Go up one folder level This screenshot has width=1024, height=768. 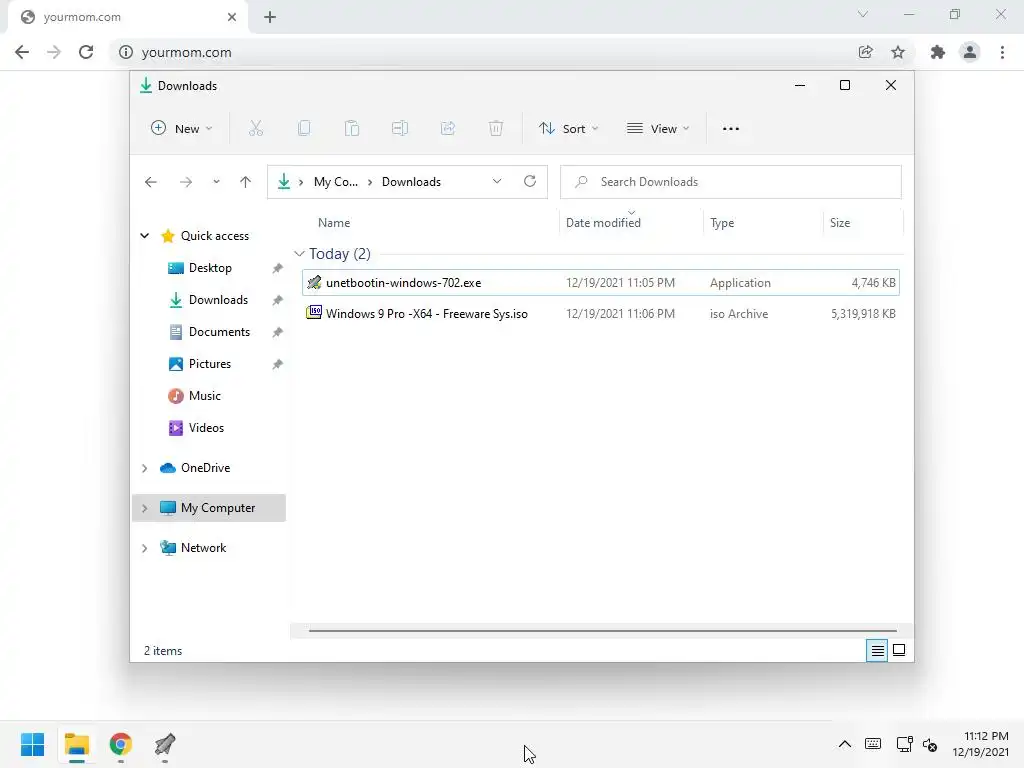pos(246,182)
